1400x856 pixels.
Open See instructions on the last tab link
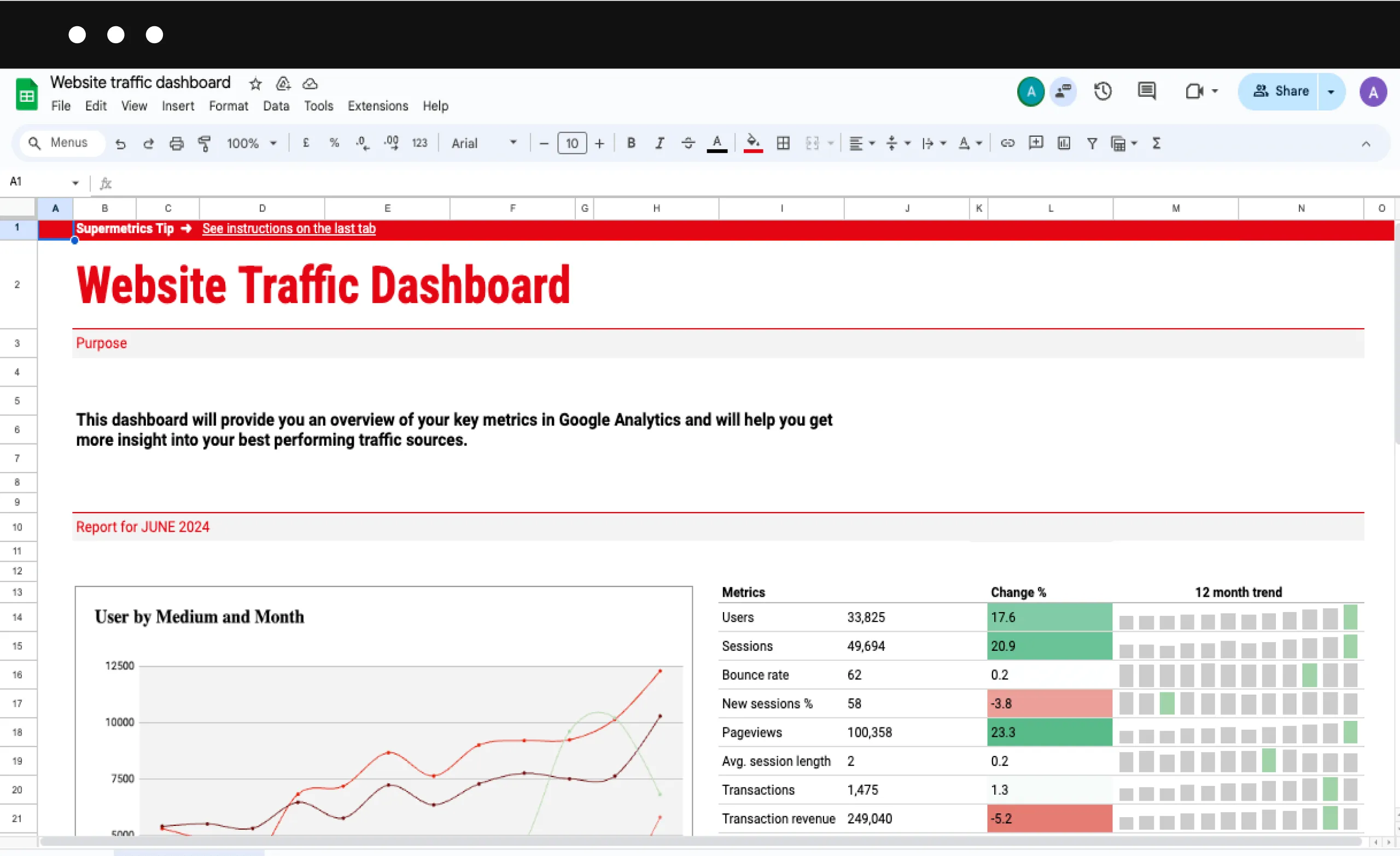point(289,229)
